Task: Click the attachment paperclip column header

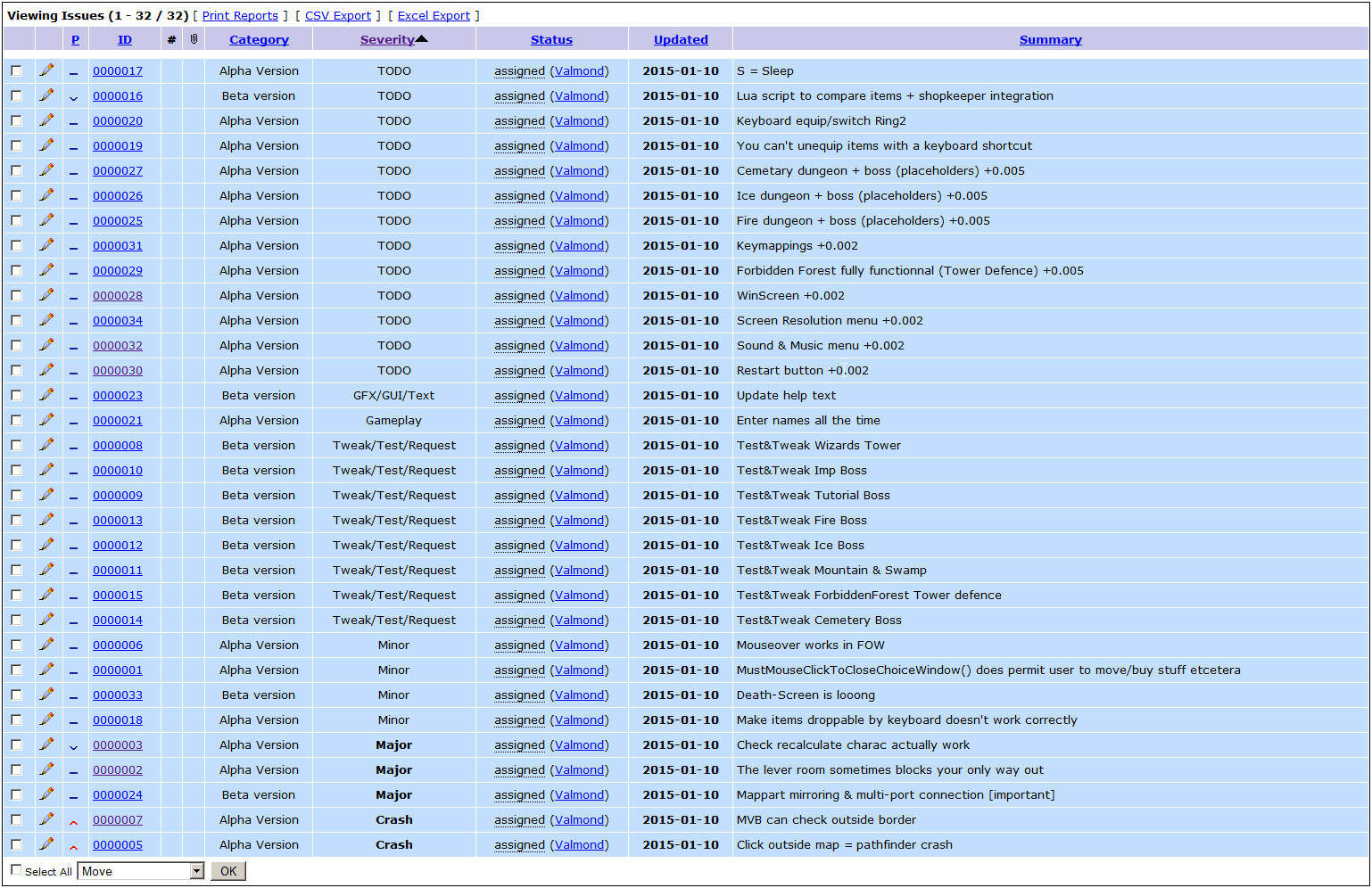Action: tap(194, 39)
